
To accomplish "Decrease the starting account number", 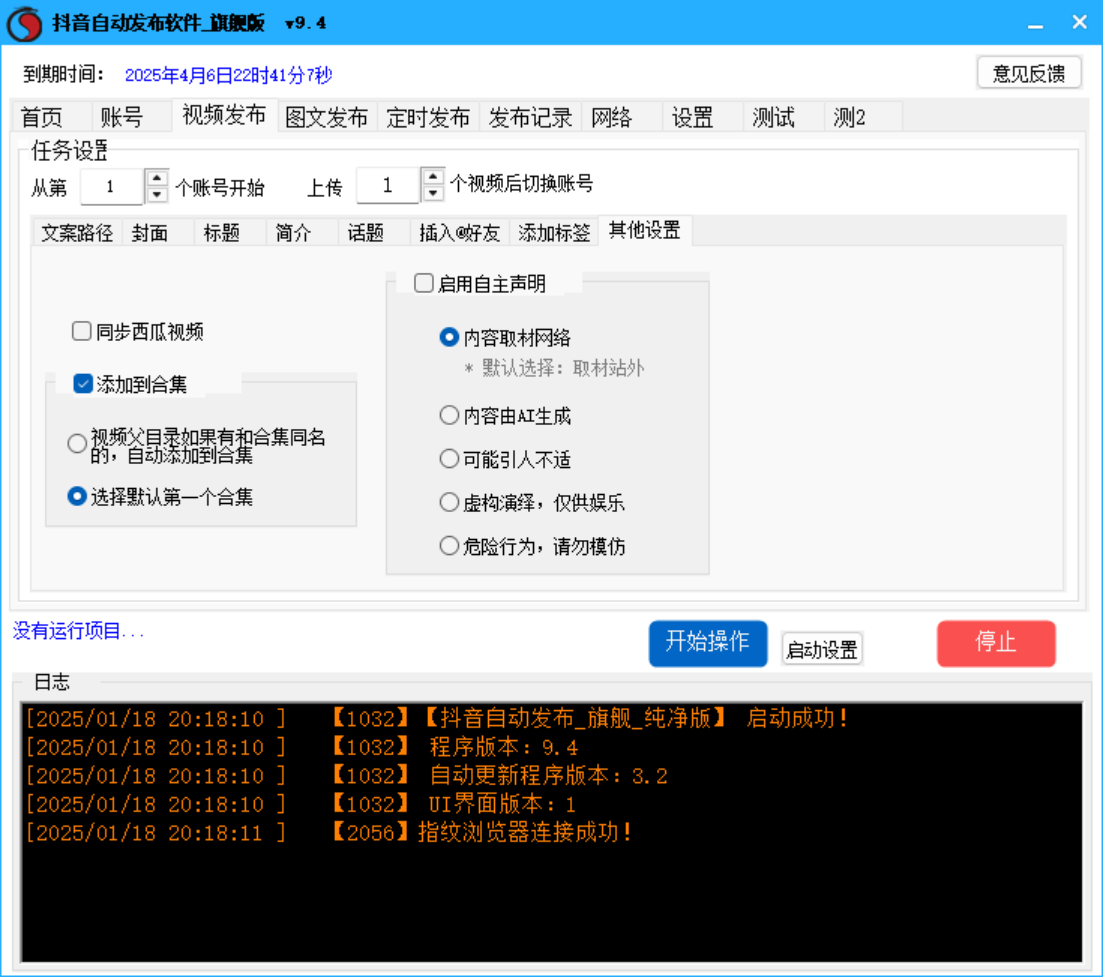I will (157, 195).
